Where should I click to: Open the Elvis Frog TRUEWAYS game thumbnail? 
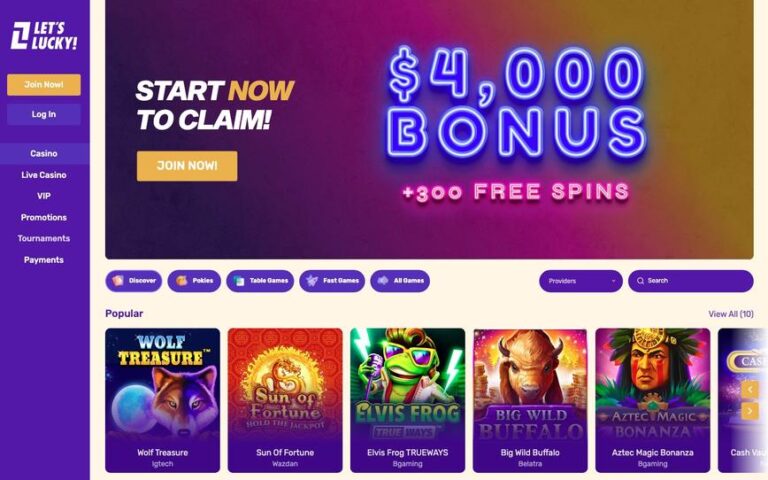coord(408,400)
